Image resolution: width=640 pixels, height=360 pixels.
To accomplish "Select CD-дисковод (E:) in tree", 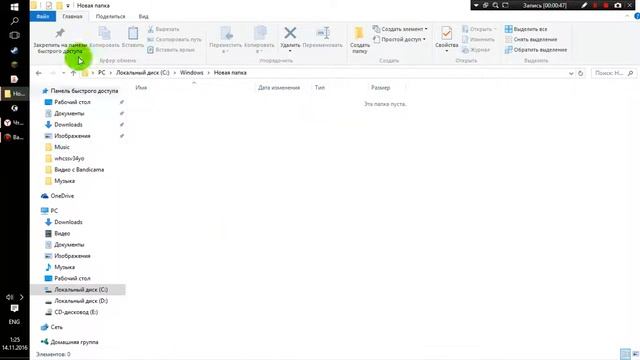I will (76, 312).
